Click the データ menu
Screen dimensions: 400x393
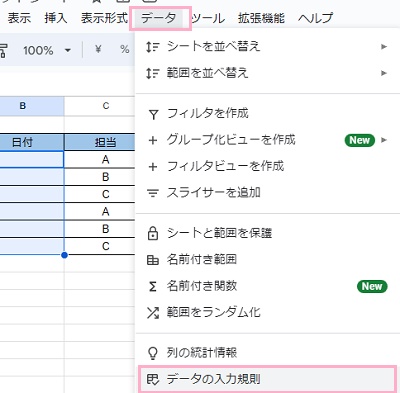tap(158, 18)
